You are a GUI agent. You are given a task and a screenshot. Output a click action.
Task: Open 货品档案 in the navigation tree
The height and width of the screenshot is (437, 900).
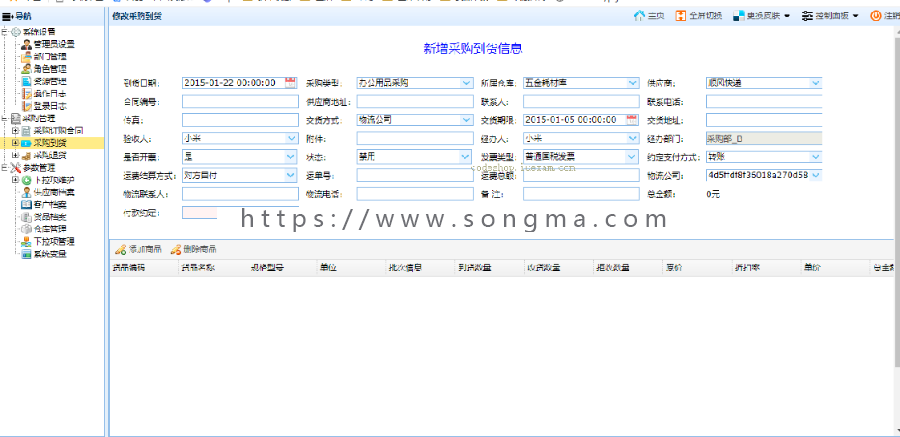(x=50, y=217)
